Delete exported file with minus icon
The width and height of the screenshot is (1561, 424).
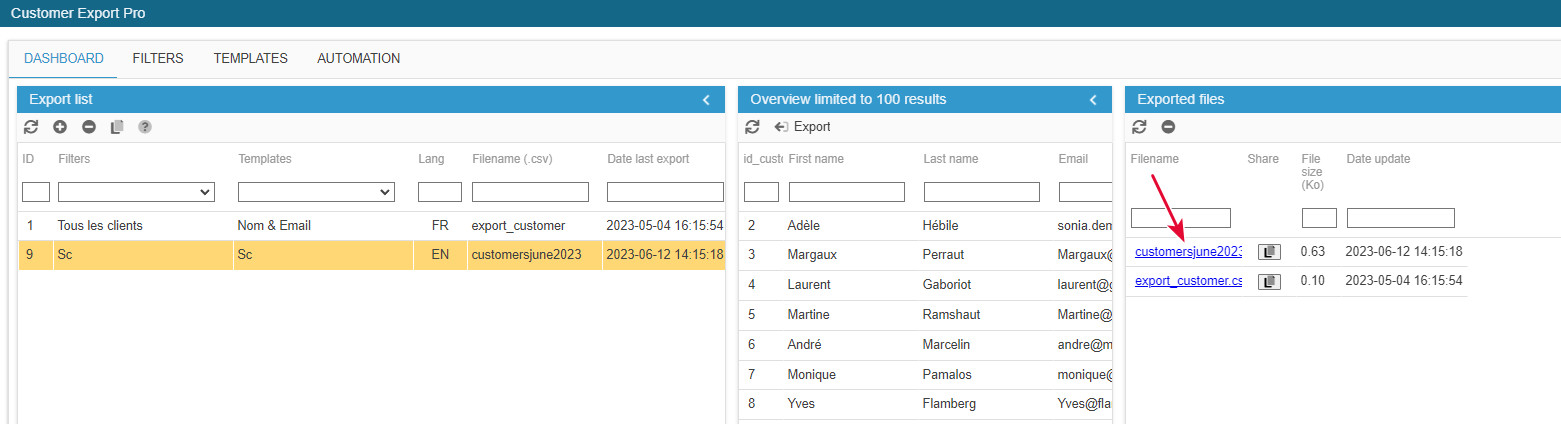(1168, 127)
